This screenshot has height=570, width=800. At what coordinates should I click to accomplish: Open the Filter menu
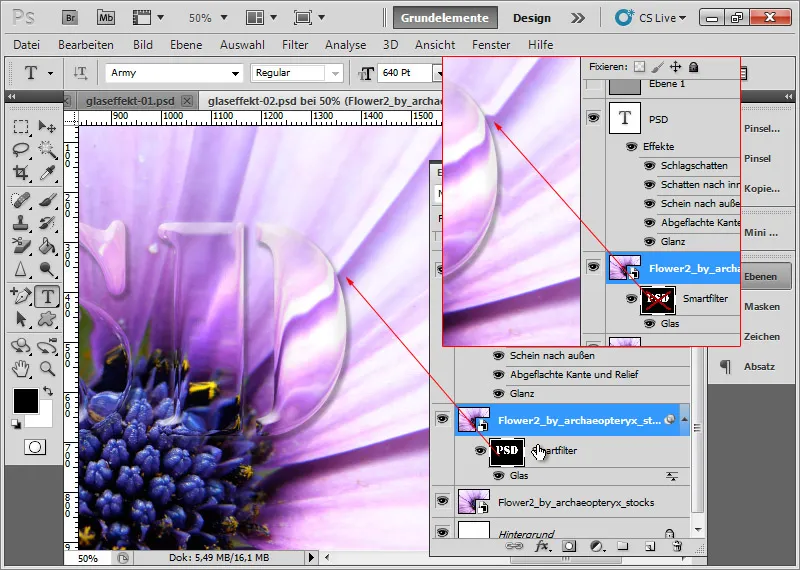(x=295, y=45)
